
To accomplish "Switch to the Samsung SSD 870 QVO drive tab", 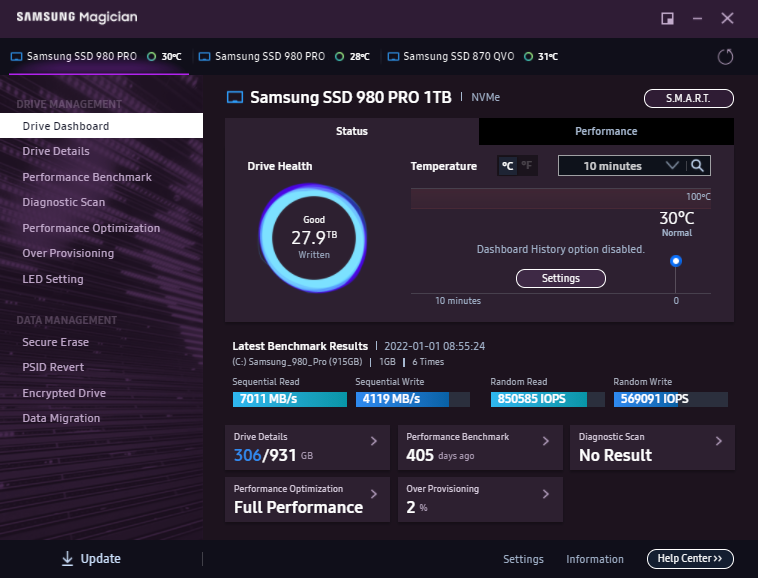I will click(473, 57).
